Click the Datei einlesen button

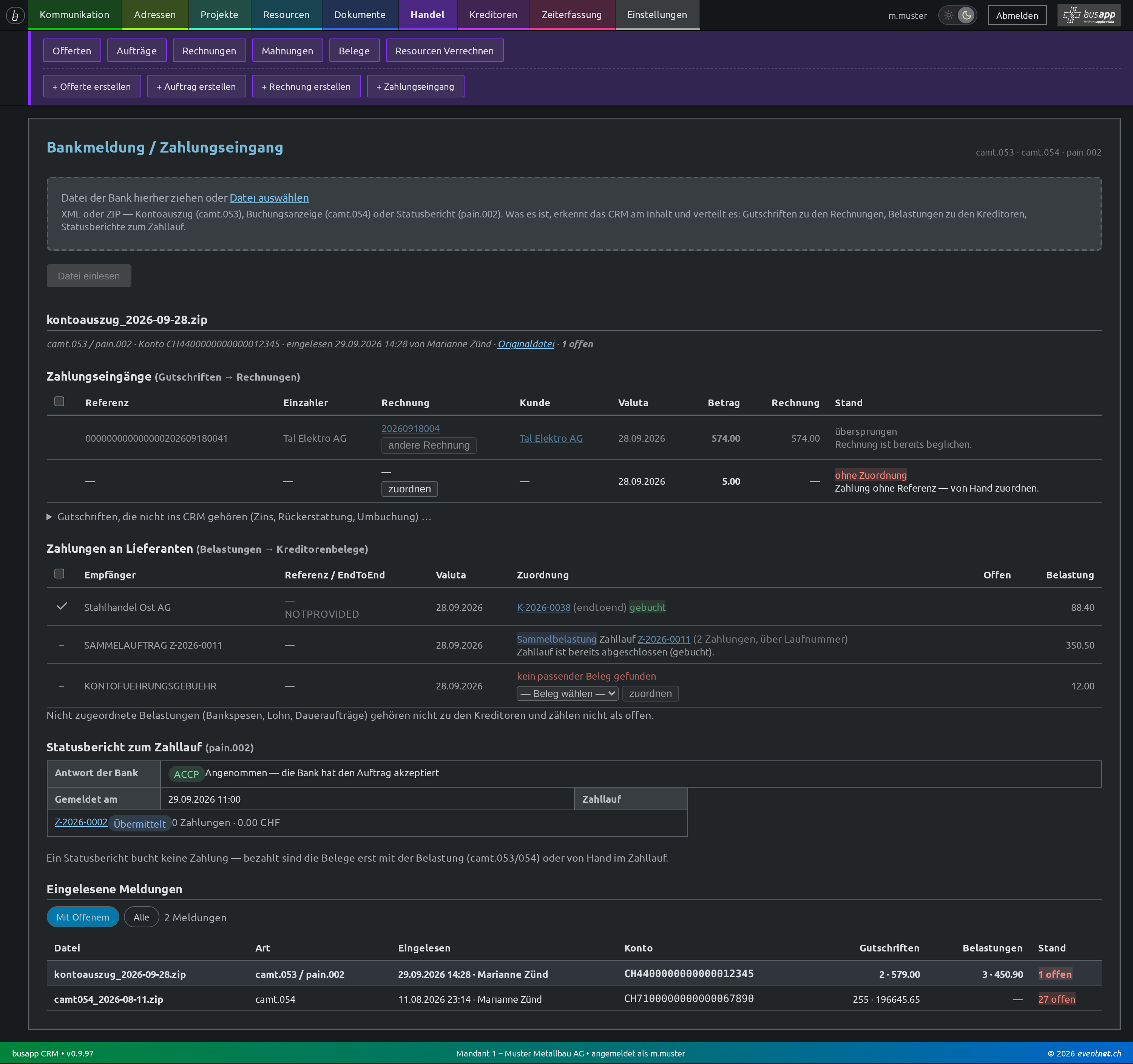click(x=89, y=276)
